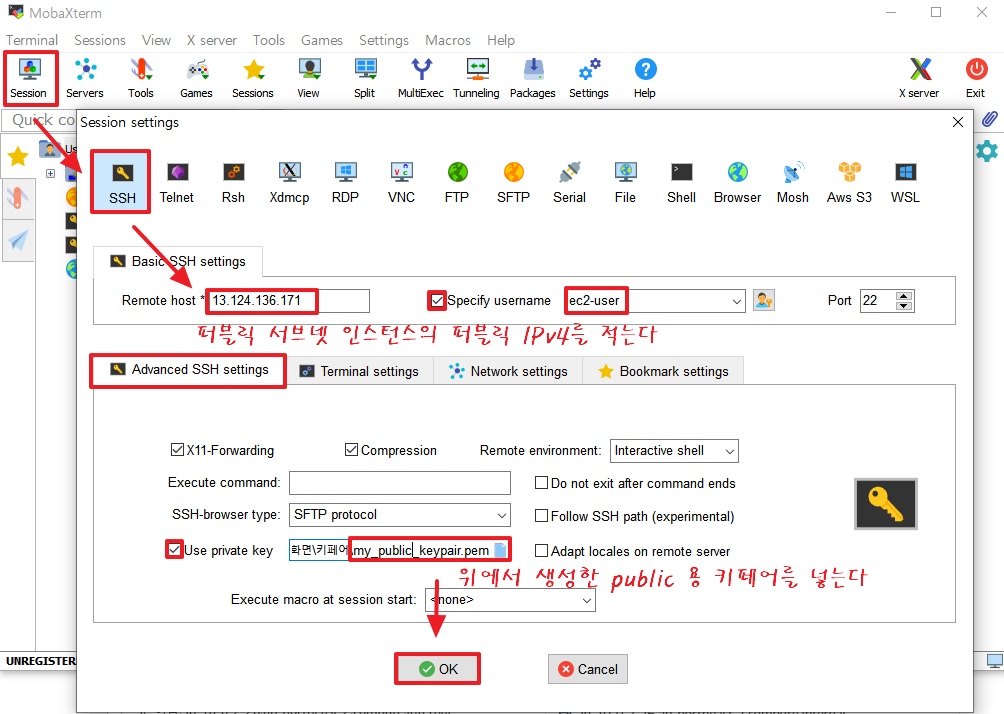The height and width of the screenshot is (714, 1004).
Task: Open Packages from toolbar
Action: (533, 79)
